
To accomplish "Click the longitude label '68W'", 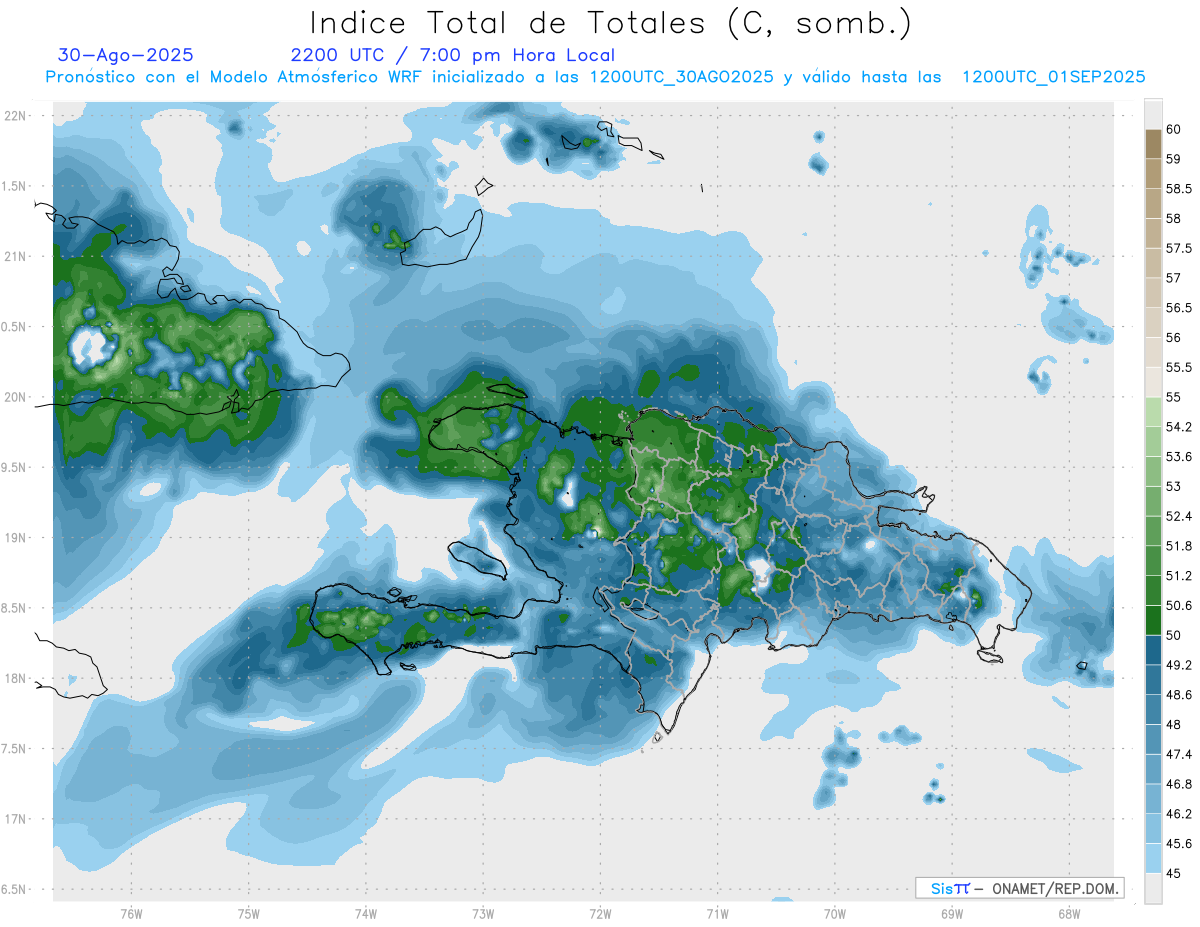I will pos(1069,913).
